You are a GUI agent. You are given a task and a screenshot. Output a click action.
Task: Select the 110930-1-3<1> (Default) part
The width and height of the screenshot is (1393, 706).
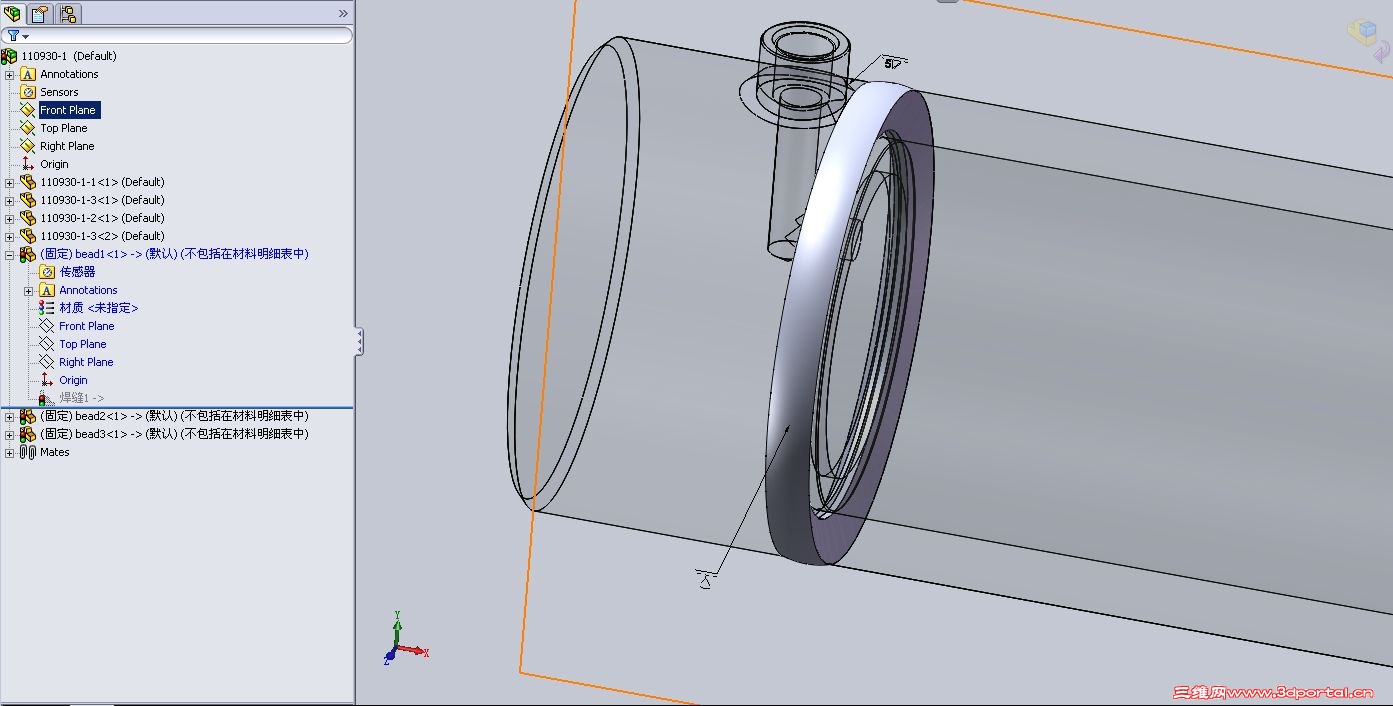point(102,200)
